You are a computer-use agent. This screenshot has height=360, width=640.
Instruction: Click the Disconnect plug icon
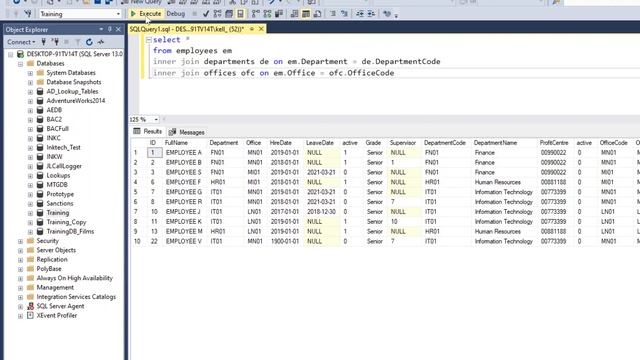(x=56, y=42)
